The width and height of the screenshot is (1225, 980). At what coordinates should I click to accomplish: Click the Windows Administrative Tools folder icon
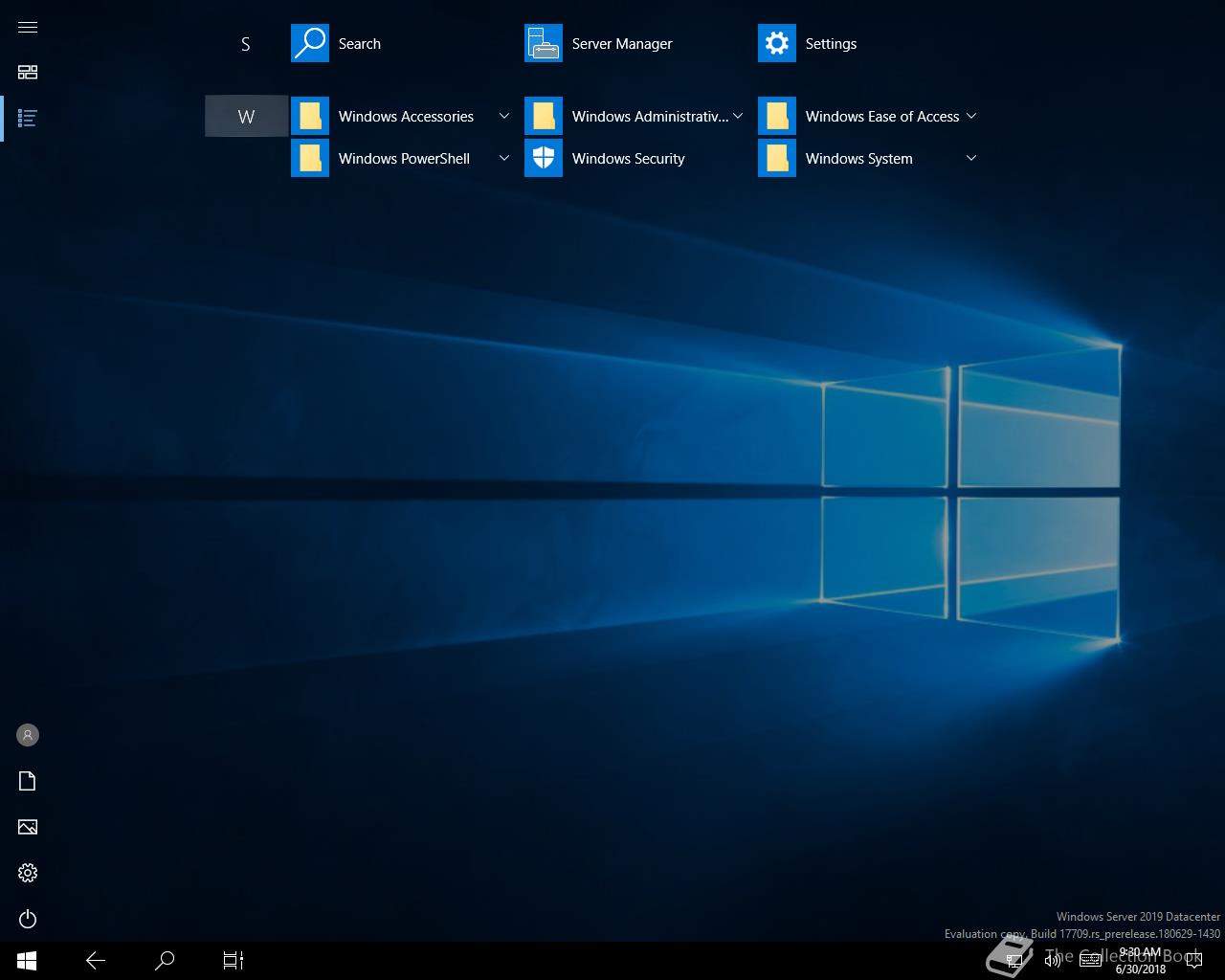pos(544,117)
